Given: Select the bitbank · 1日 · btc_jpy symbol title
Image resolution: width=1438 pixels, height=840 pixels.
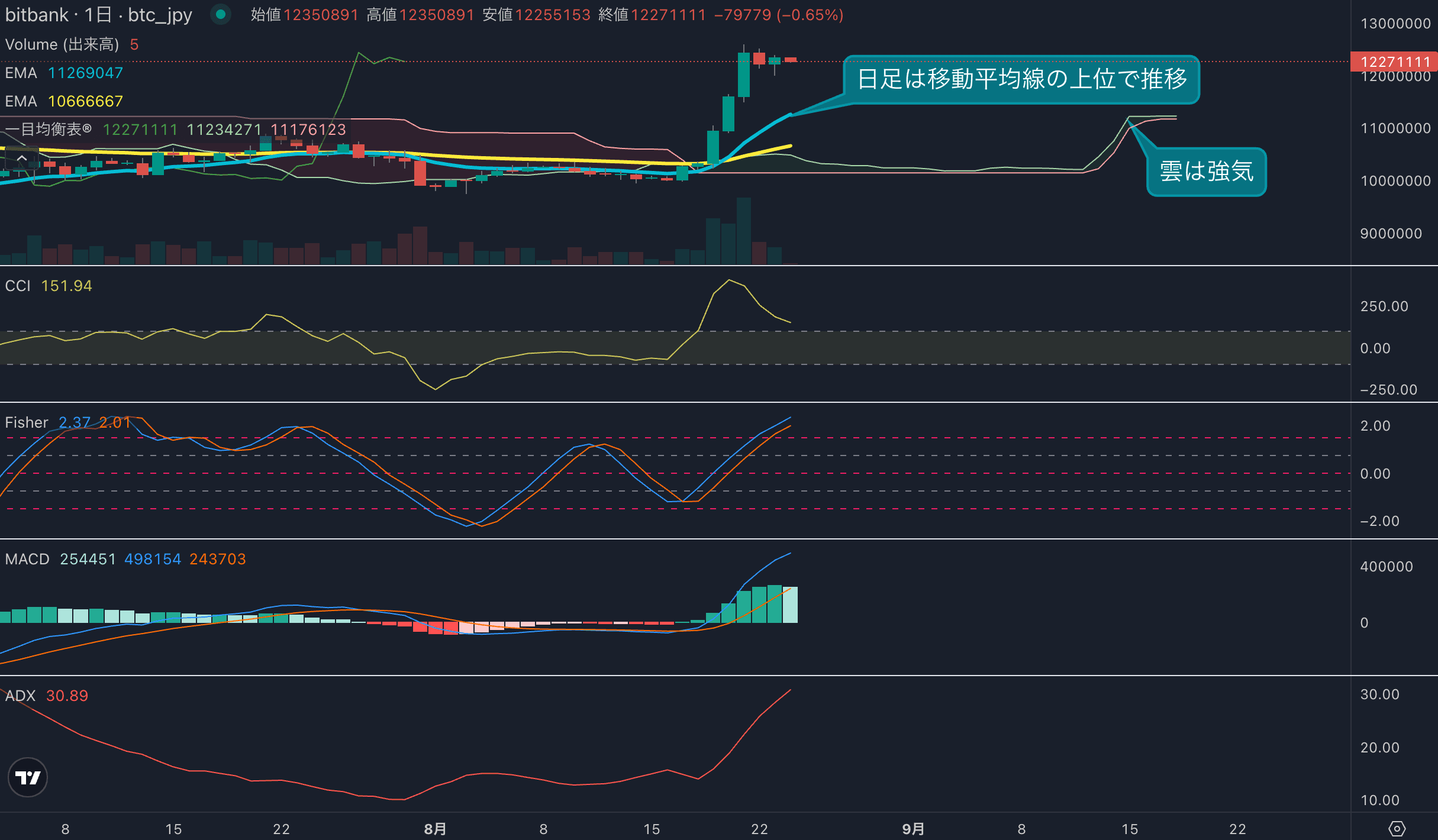Looking at the screenshot, I should [99, 14].
